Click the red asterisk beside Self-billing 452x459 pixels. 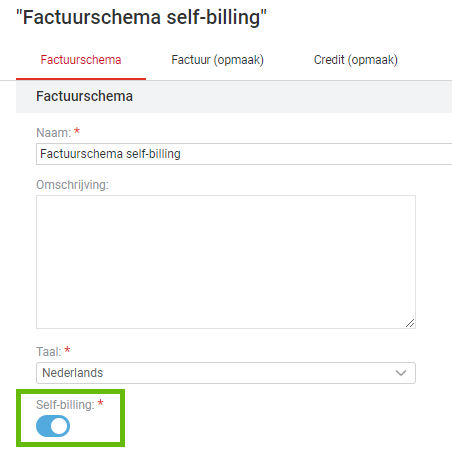click(100, 403)
